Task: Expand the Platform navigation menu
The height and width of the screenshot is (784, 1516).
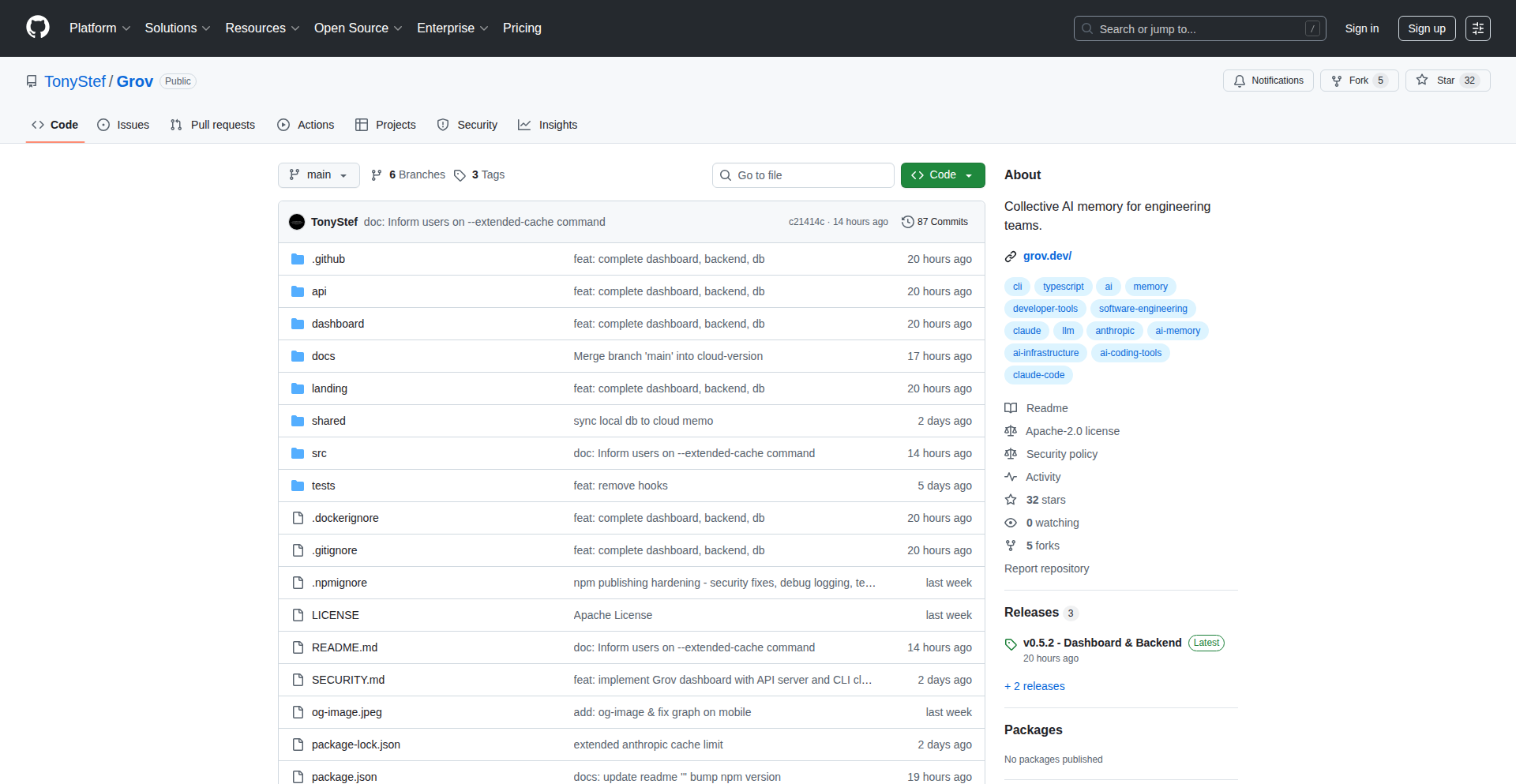Action: (x=99, y=28)
